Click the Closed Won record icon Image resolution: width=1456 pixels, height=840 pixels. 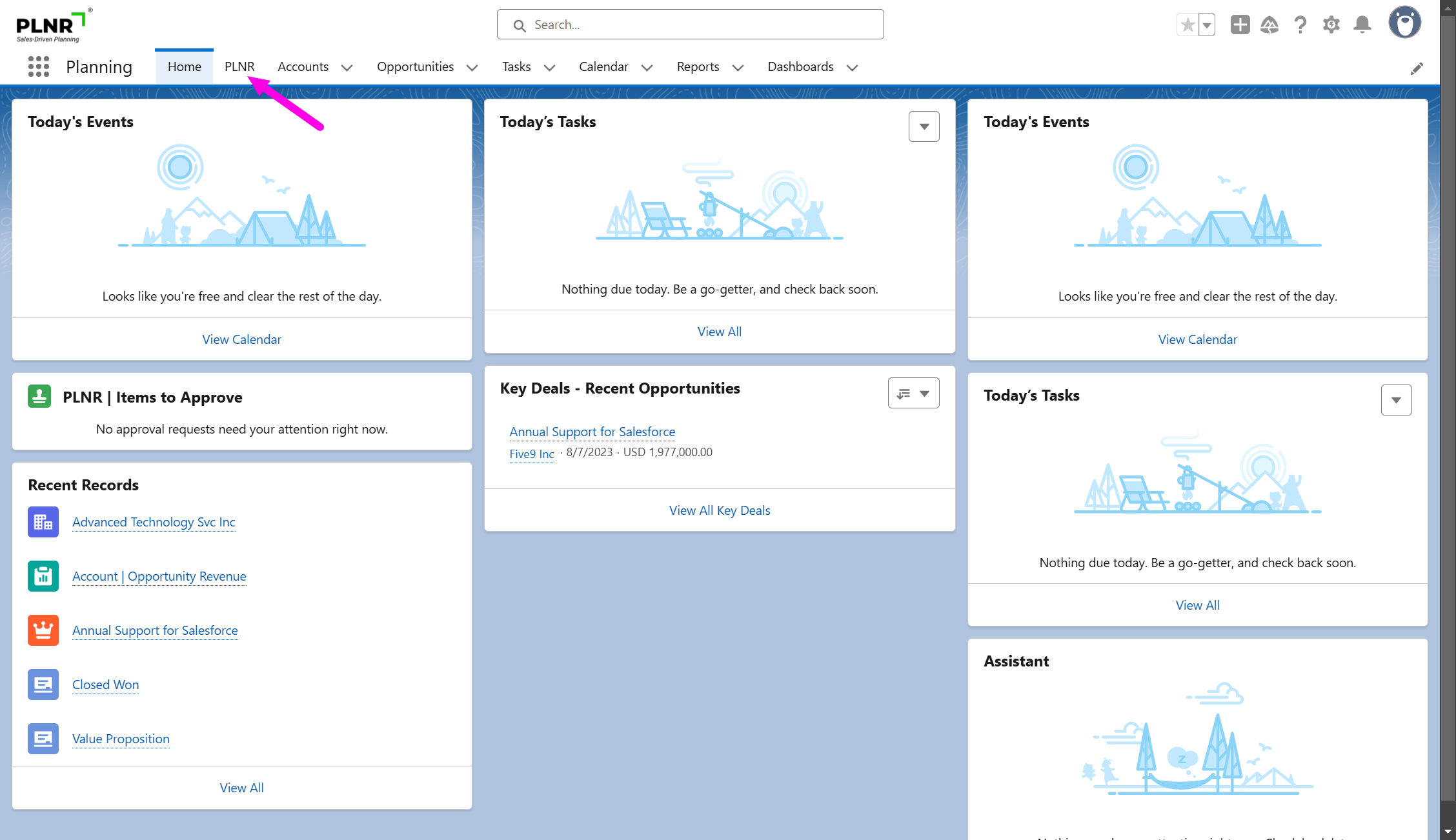click(x=43, y=685)
